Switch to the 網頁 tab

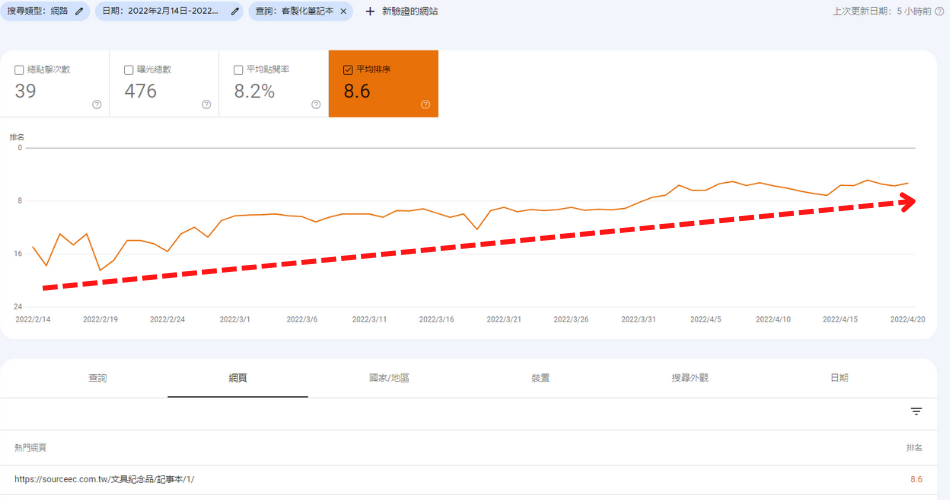pyautogui.click(x=238, y=378)
